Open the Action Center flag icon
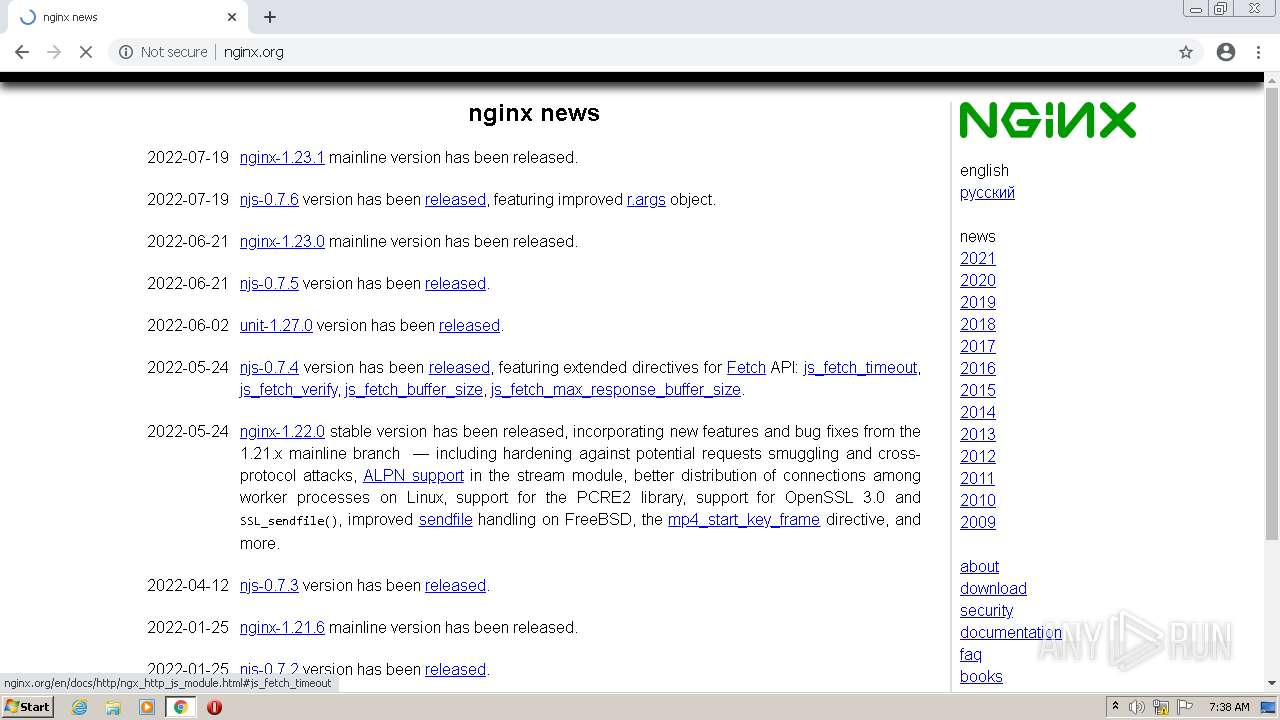Viewport: 1280px width, 720px height. click(1184, 707)
